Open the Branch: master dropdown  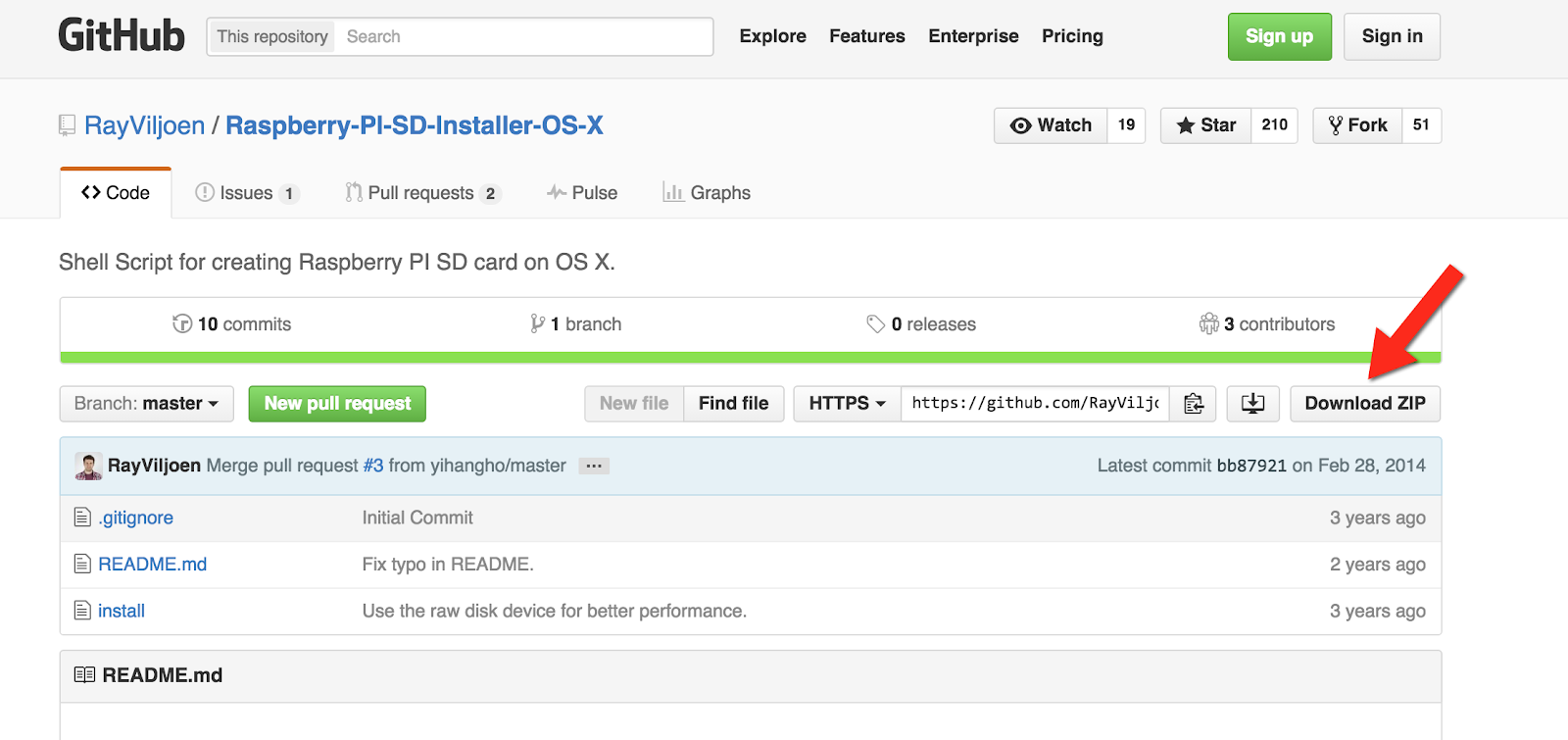(x=146, y=404)
